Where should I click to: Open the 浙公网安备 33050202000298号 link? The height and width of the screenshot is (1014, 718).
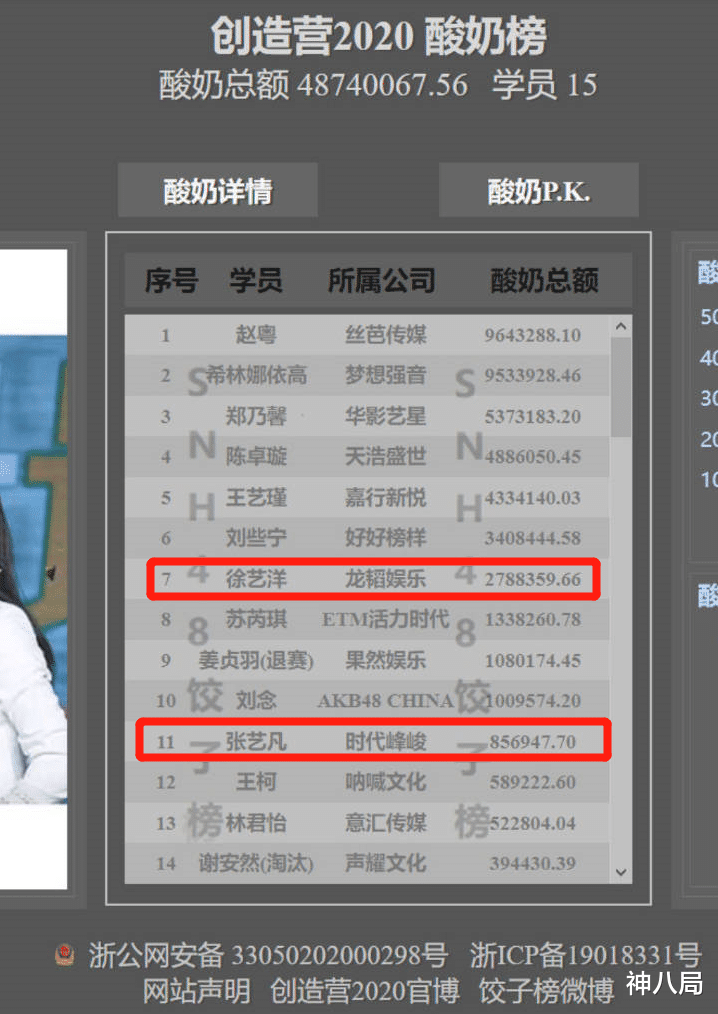pos(268,955)
